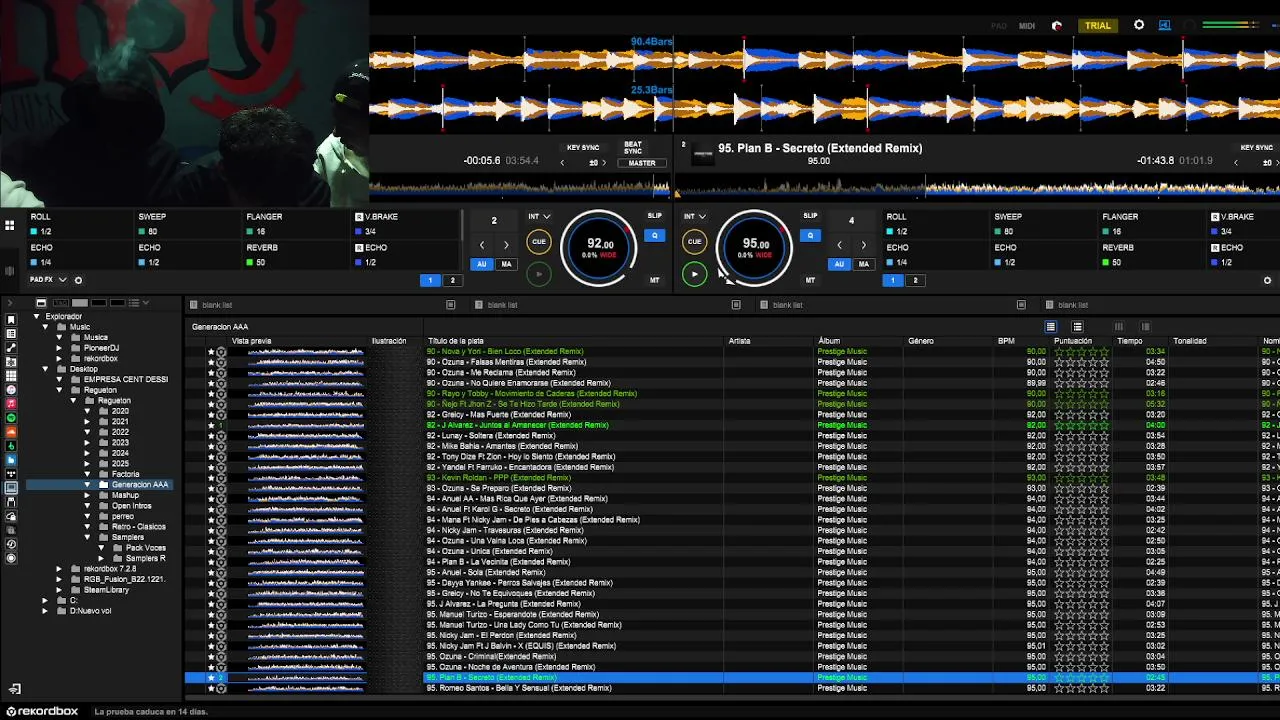Halve the loop size on right deck
This screenshot has width=1280, height=720.
[x=839, y=245]
